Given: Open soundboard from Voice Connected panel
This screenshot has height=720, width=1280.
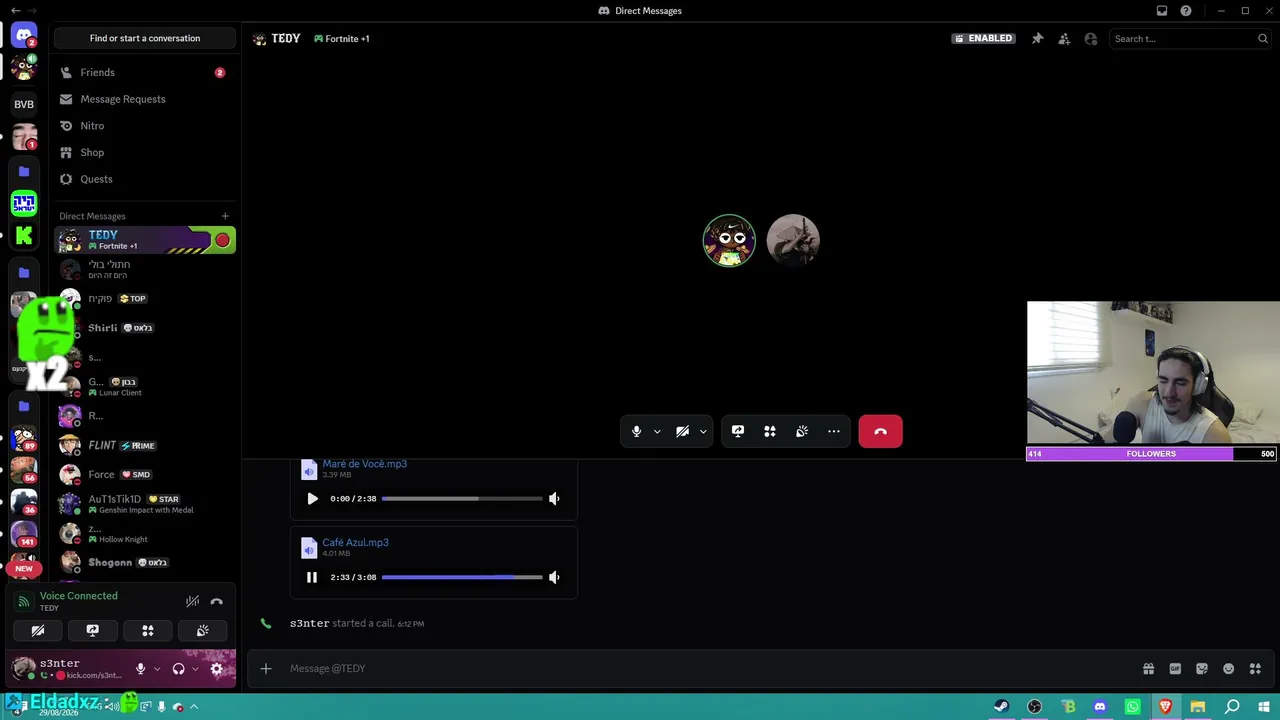Looking at the screenshot, I should (x=203, y=631).
